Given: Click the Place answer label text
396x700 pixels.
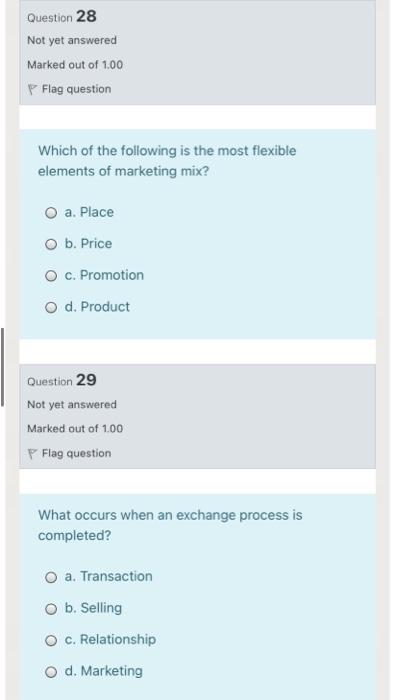Looking at the screenshot, I should click(x=96, y=212).
